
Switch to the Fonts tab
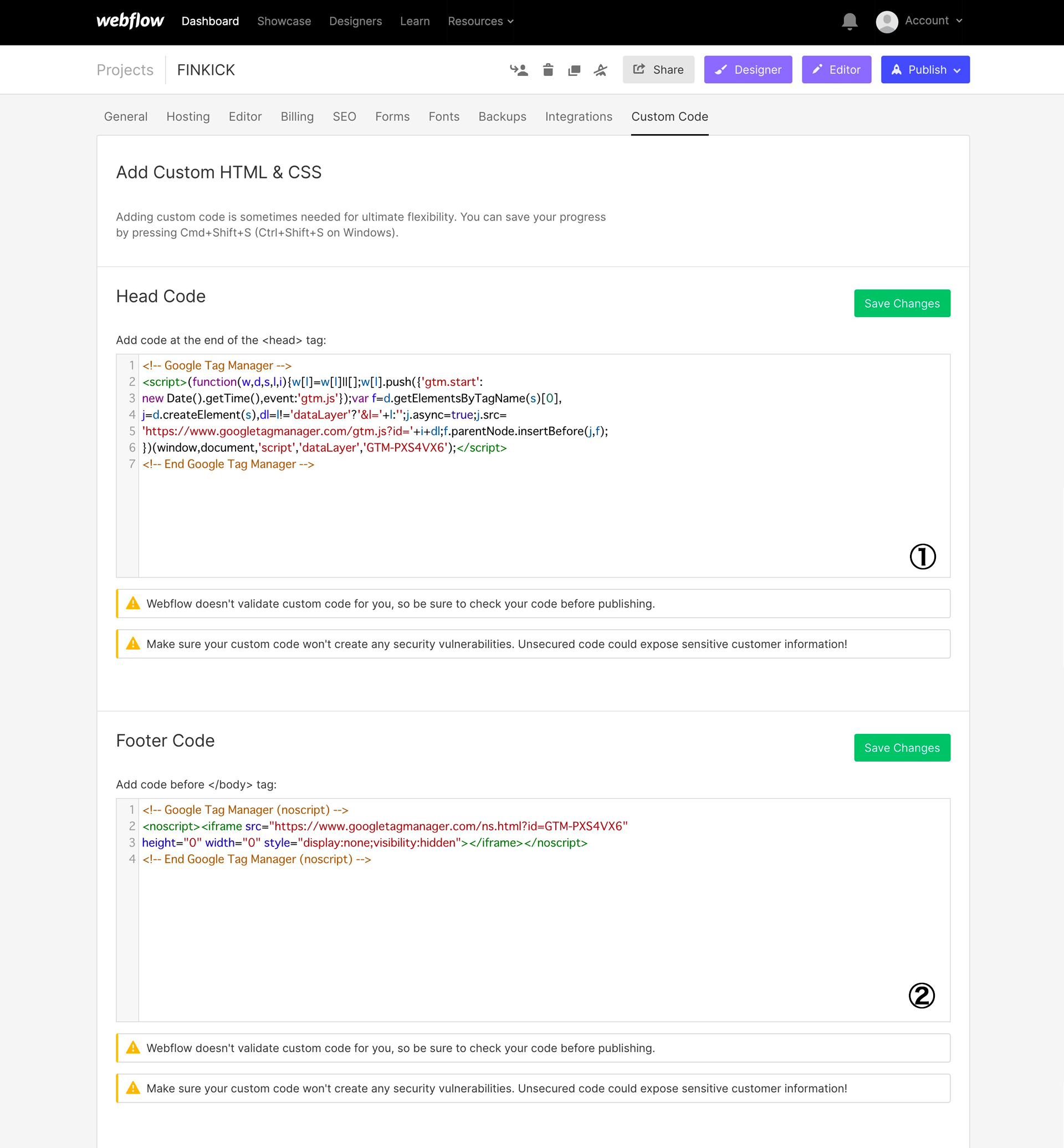[444, 116]
